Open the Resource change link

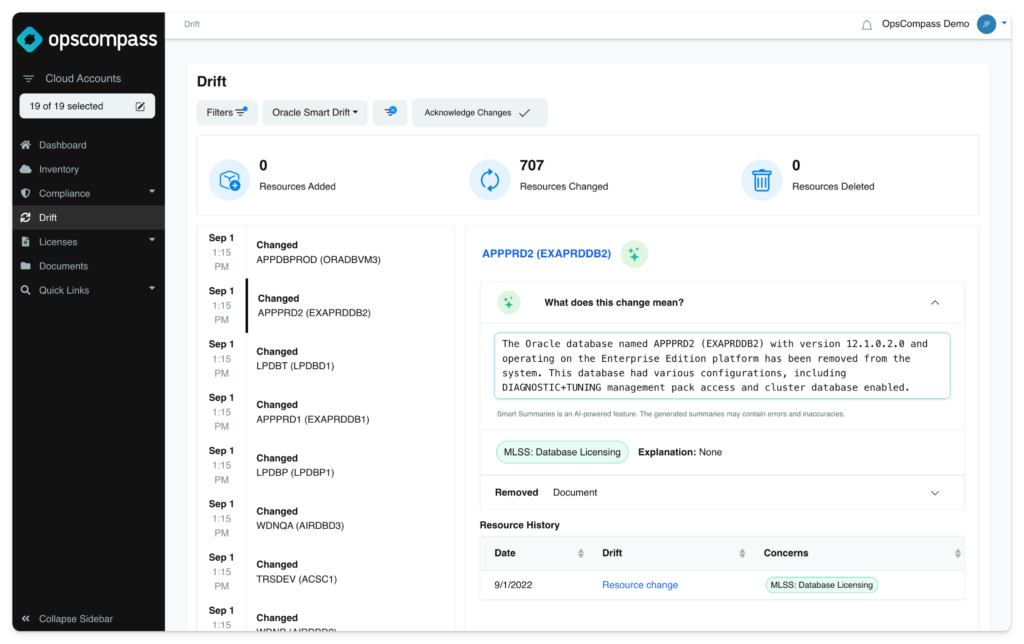coord(639,585)
